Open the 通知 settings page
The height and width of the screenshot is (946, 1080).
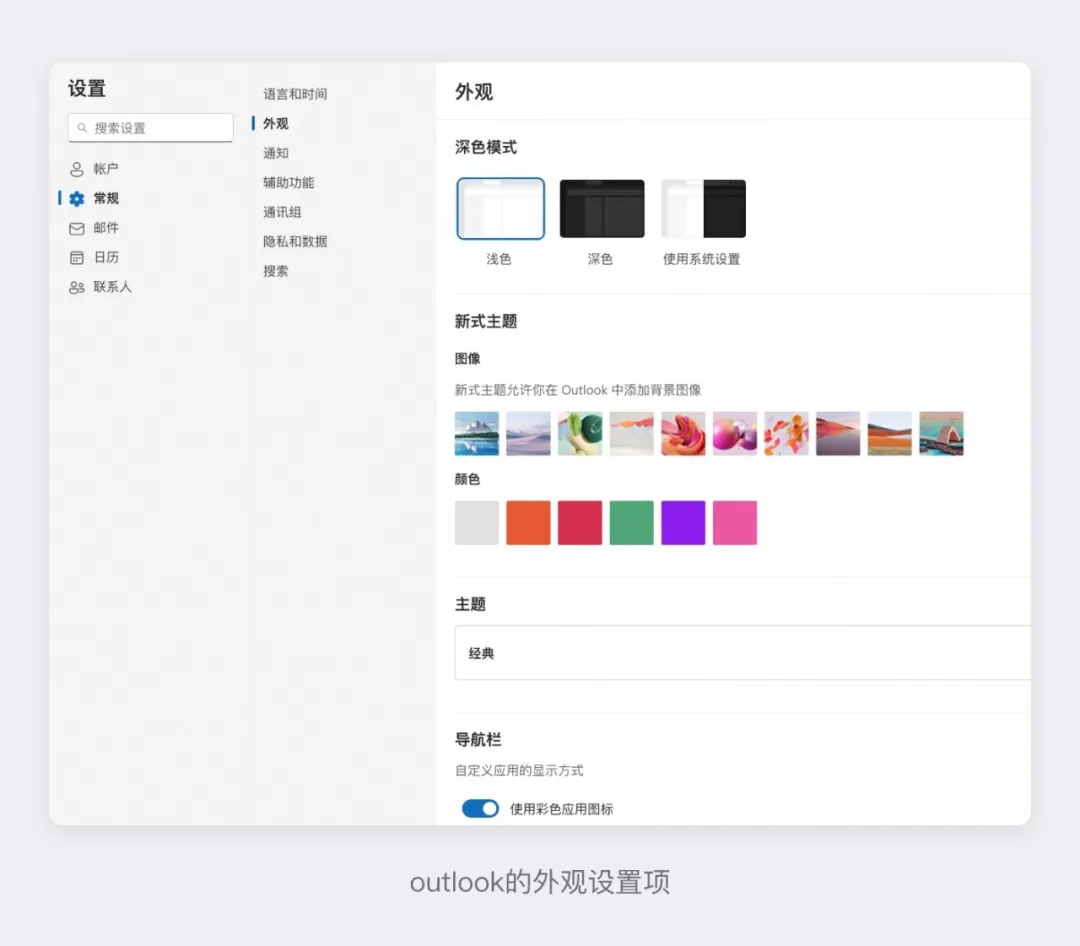[x=276, y=154]
